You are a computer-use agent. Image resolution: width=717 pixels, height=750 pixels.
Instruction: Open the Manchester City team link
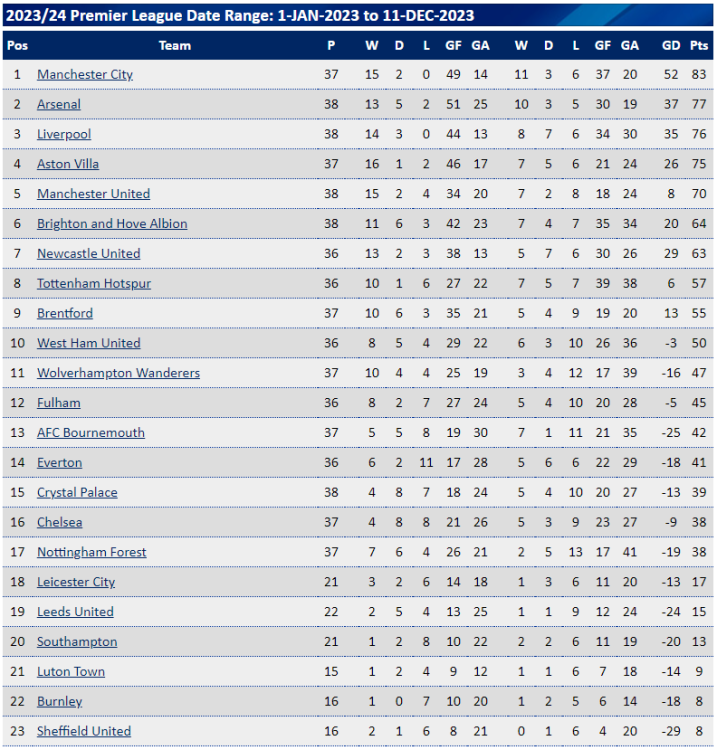click(x=85, y=75)
